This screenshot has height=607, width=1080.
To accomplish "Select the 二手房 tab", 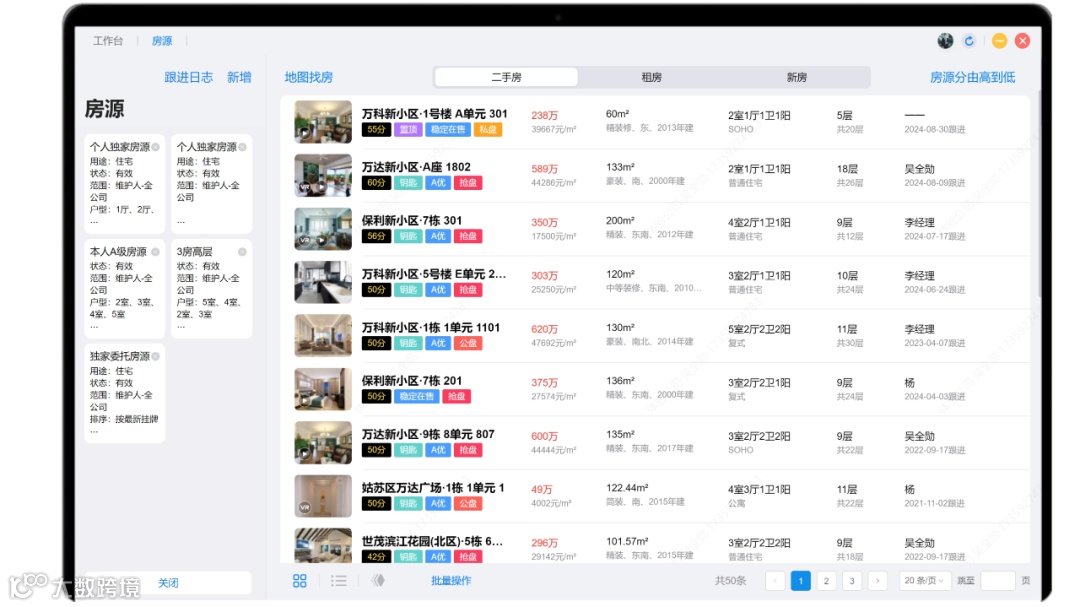I will (x=506, y=77).
